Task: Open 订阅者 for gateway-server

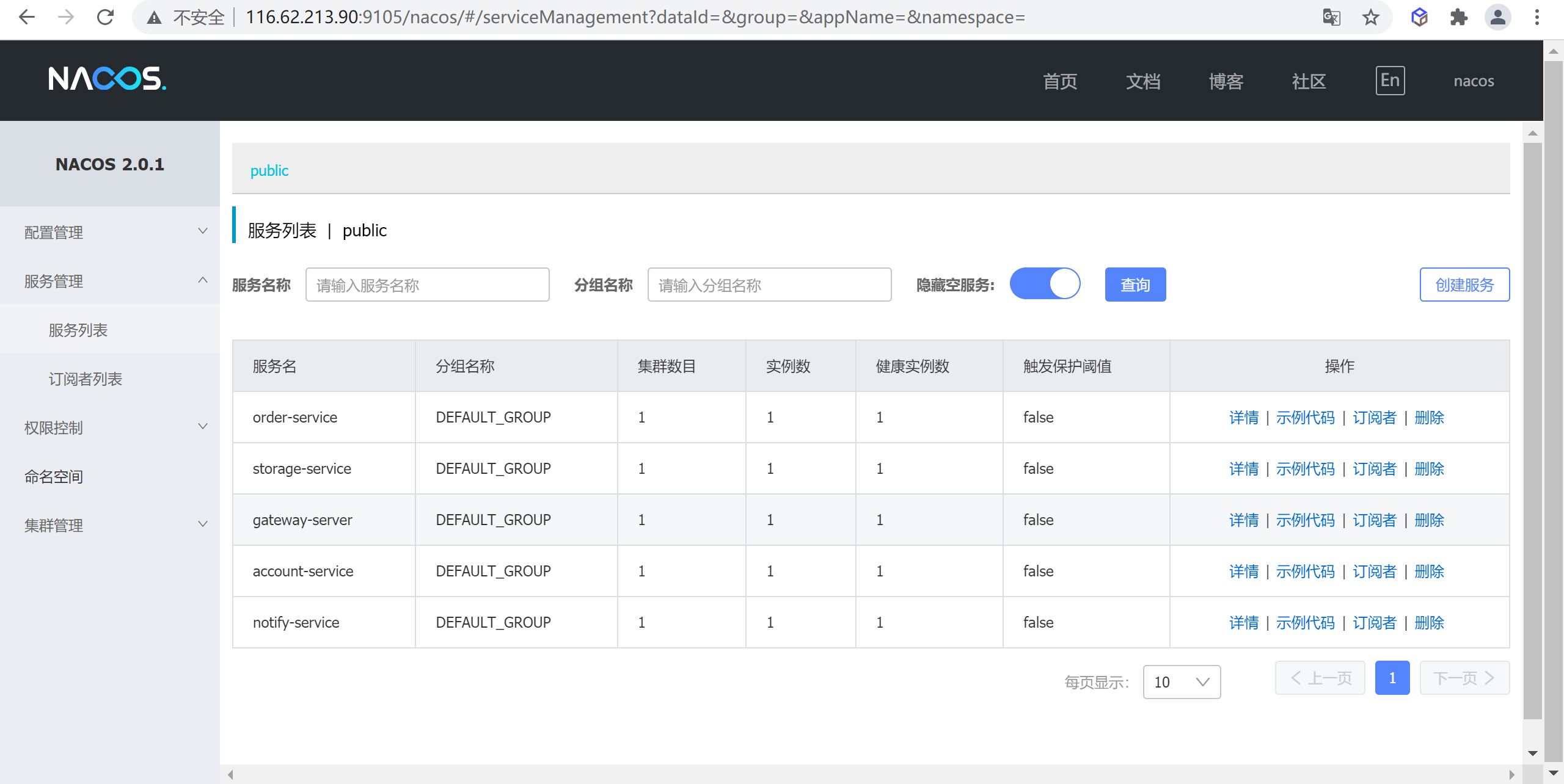Action: click(1374, 520)
